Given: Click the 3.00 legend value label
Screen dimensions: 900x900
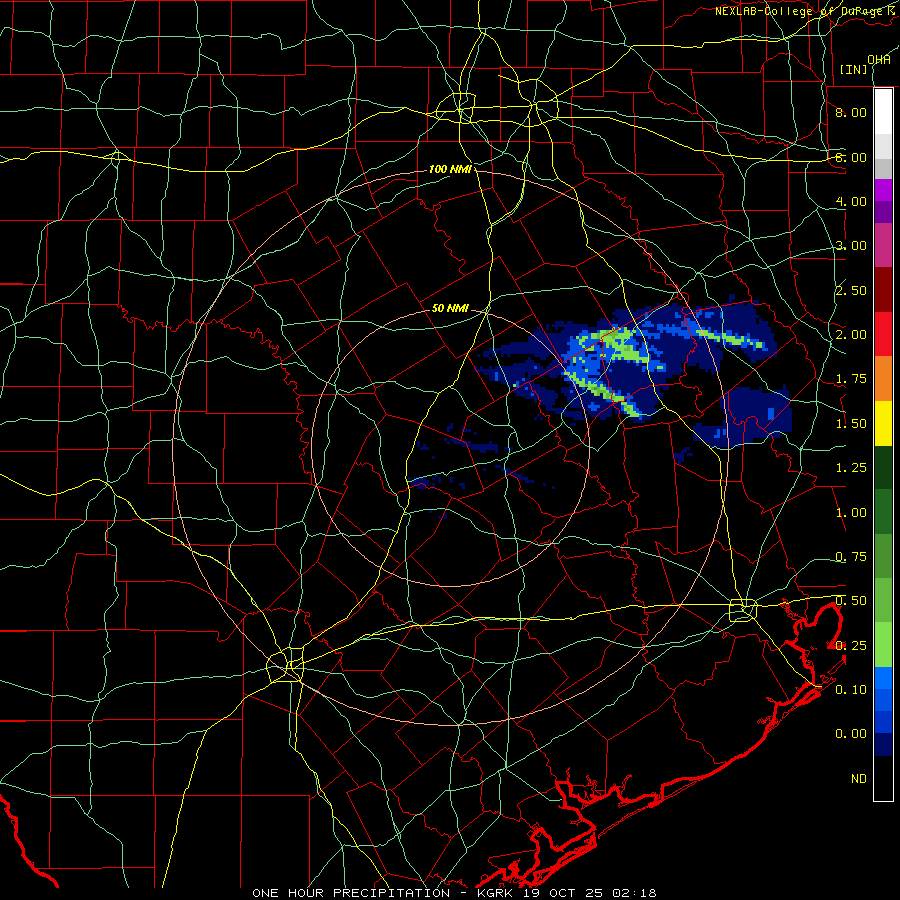Looking at the screenshot, I should coord(851,246).
